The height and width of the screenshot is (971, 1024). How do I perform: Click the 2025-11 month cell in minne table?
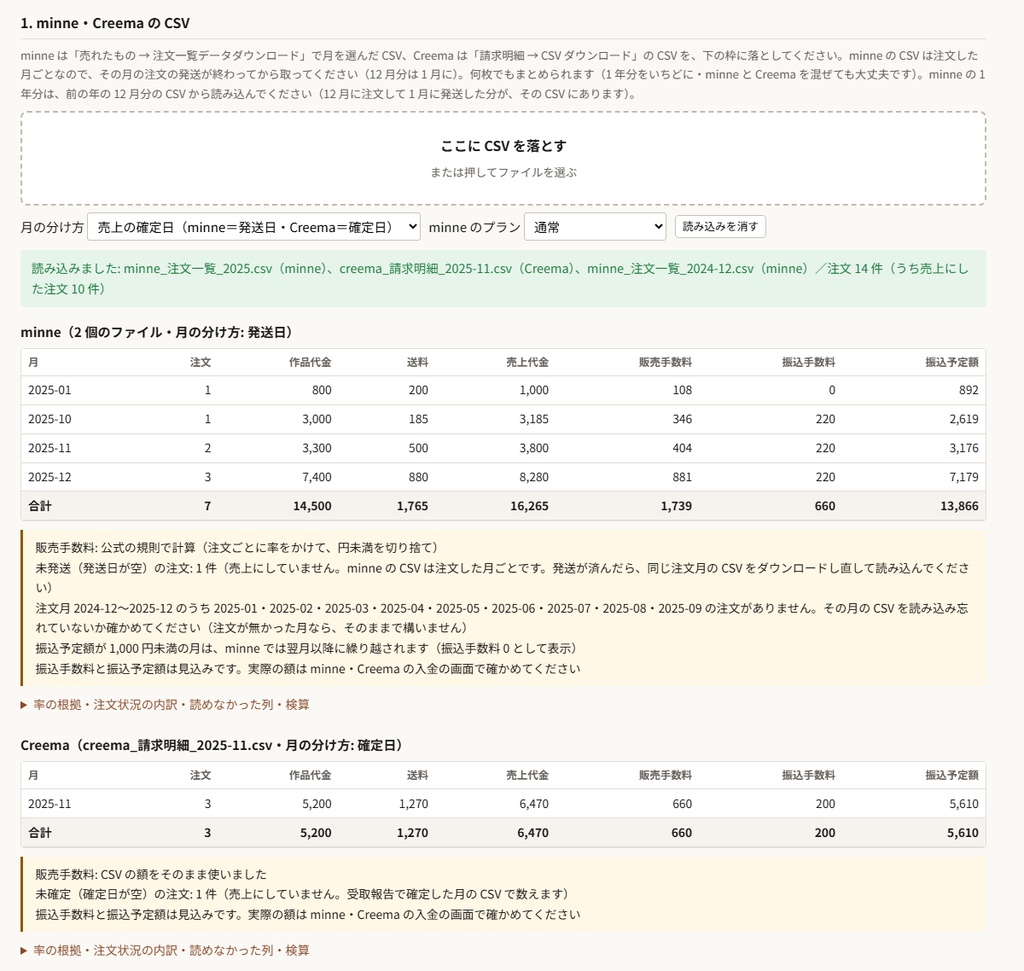click(x=50, y=448)
